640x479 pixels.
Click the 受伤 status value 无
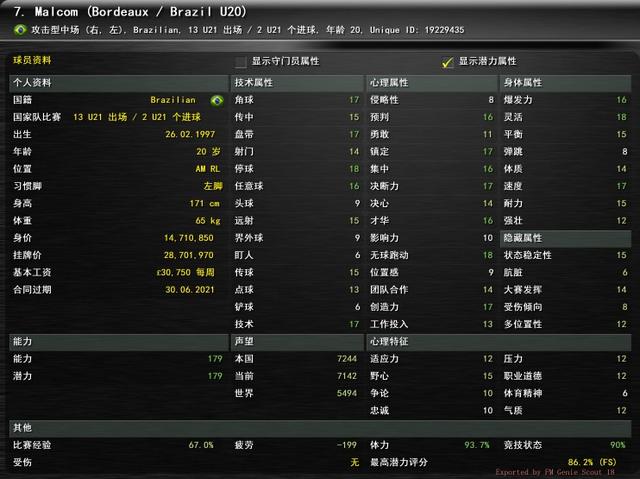click(354, 462)
